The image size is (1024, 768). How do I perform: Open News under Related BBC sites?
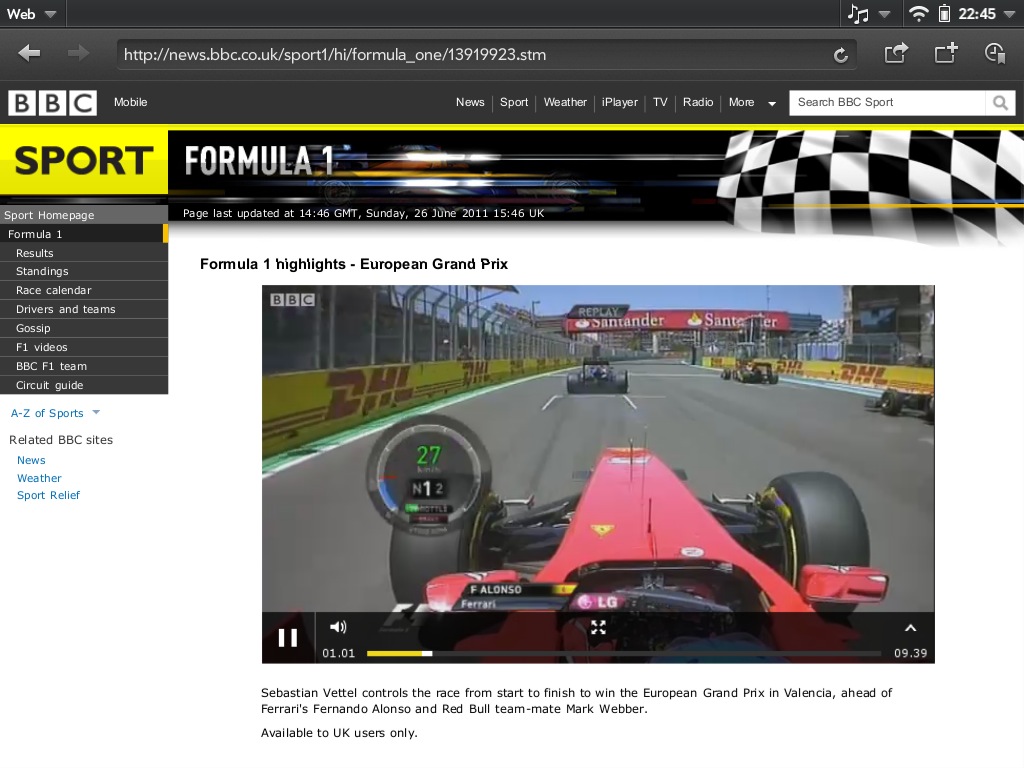[x=31, y=460]
